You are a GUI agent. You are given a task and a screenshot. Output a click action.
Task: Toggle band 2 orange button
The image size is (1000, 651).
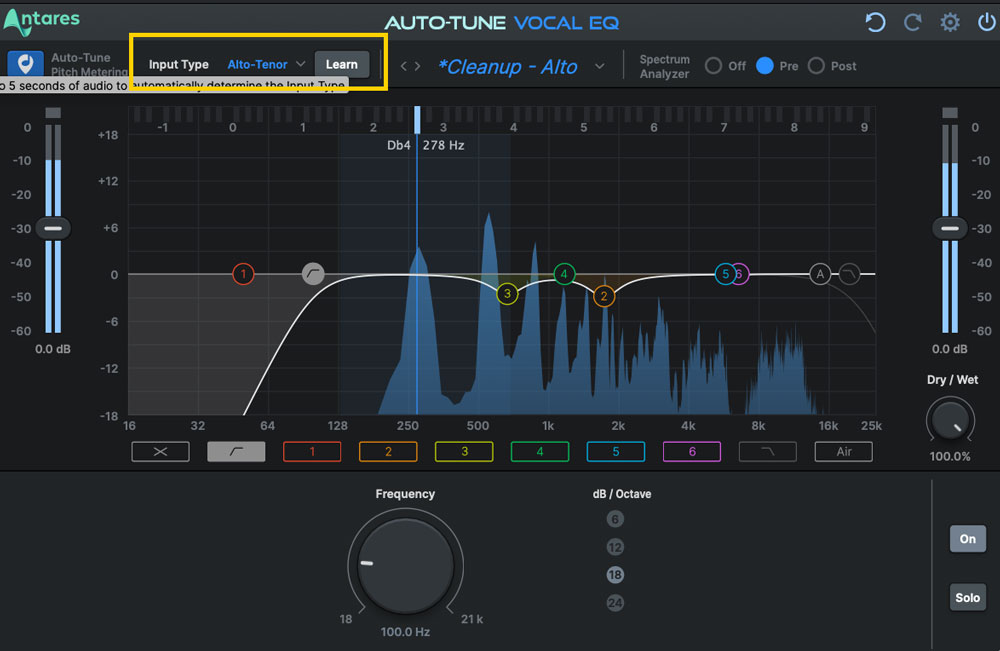(388, 451)
